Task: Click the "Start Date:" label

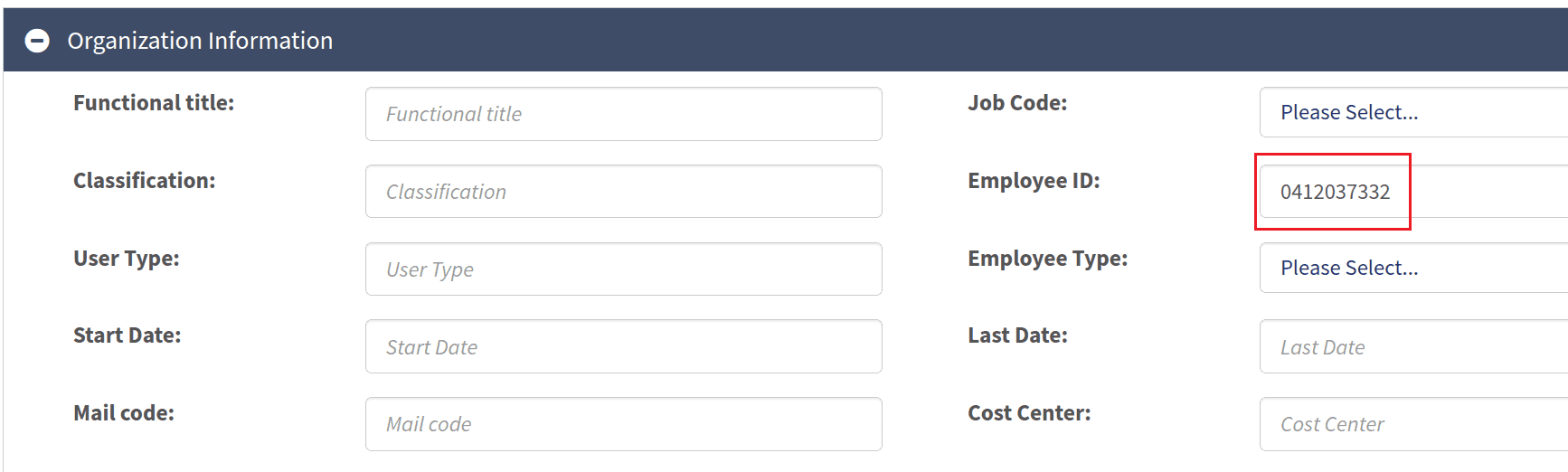Action: click(128, 335)
